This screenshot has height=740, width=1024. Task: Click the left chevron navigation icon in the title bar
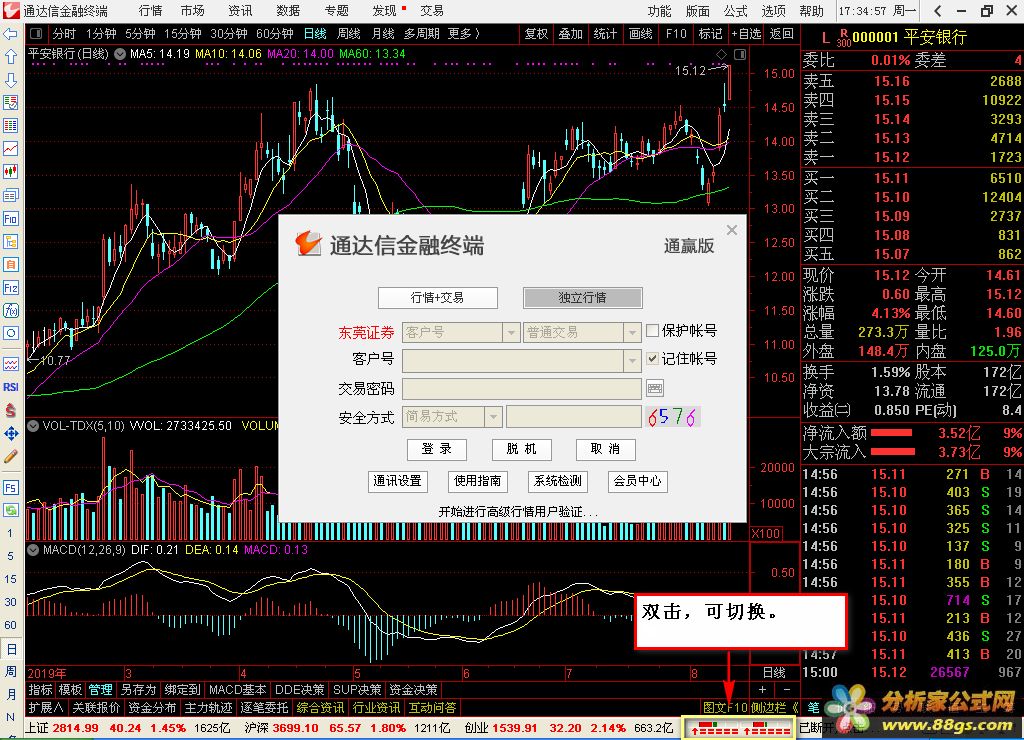click(x=937, y=10)
